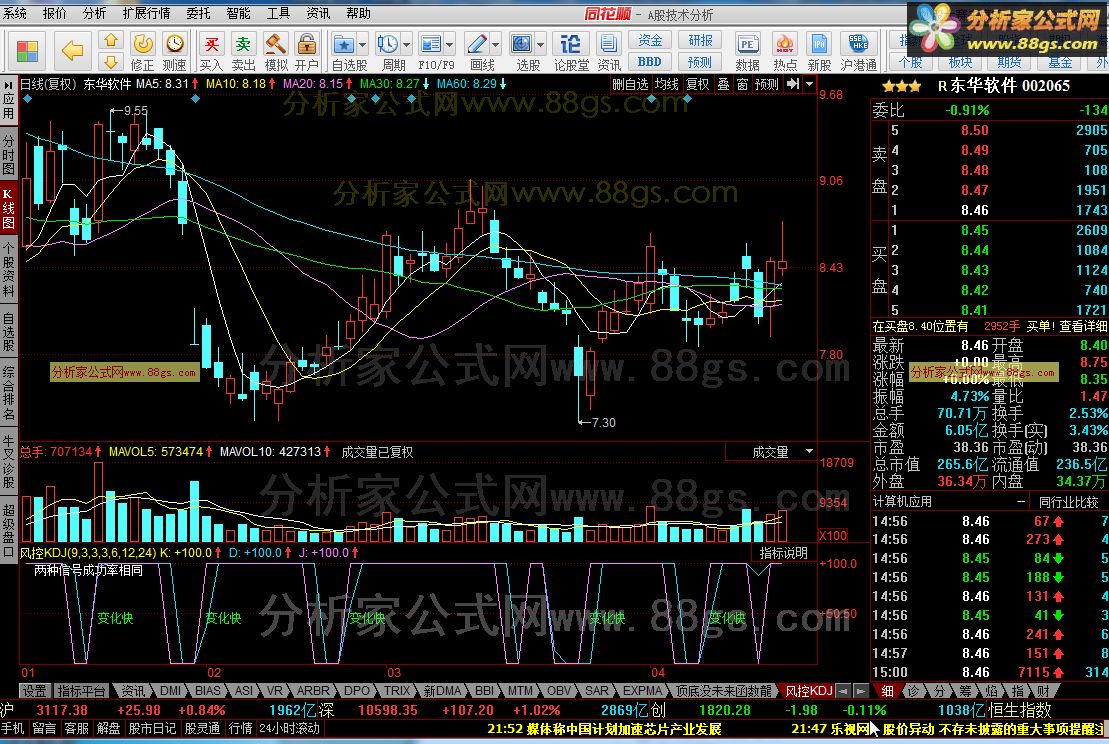The height and width of the screenshot is (744, 1109).
Task: Click the 买入 buy icon
Action: (211, 52)
